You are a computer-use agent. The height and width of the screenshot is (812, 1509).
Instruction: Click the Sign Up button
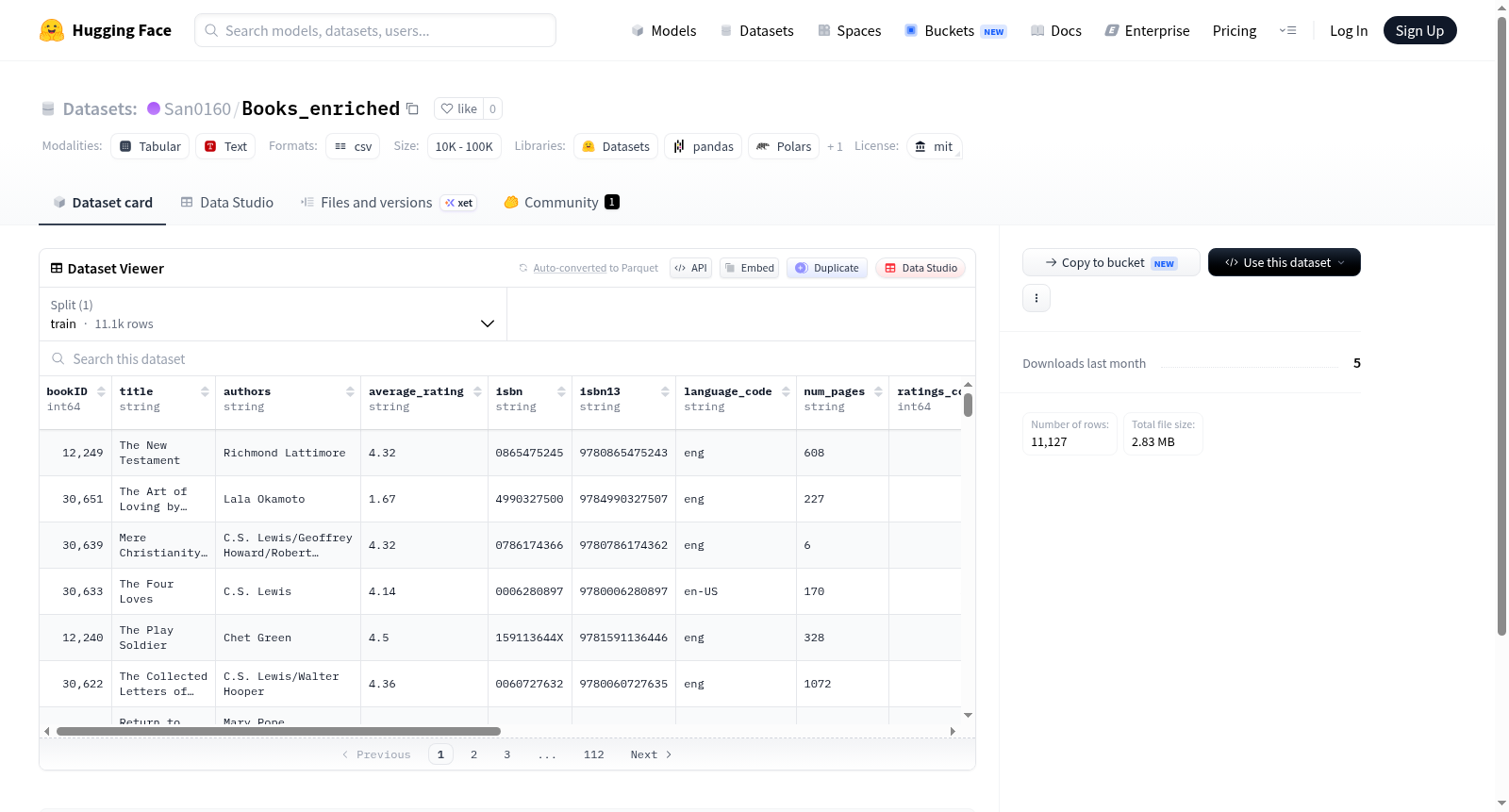pyautogui.click(x=1419, y=30)
